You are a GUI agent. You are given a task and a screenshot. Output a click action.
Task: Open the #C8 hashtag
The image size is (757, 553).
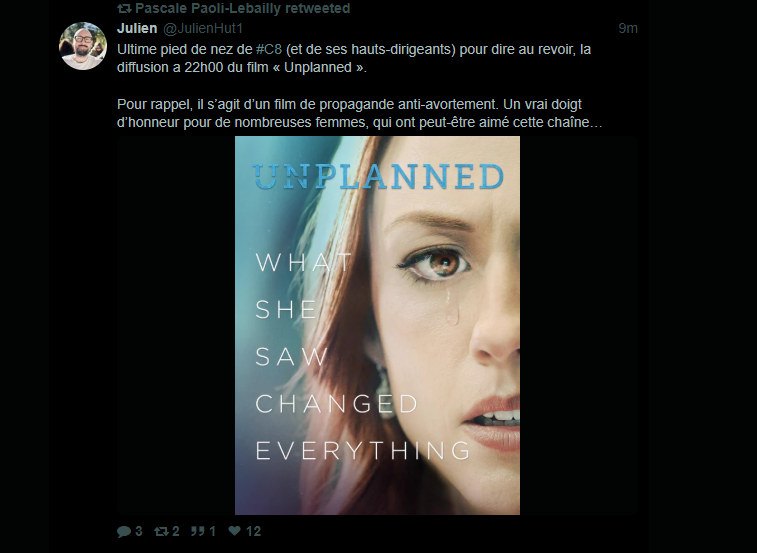coord(268,49)
